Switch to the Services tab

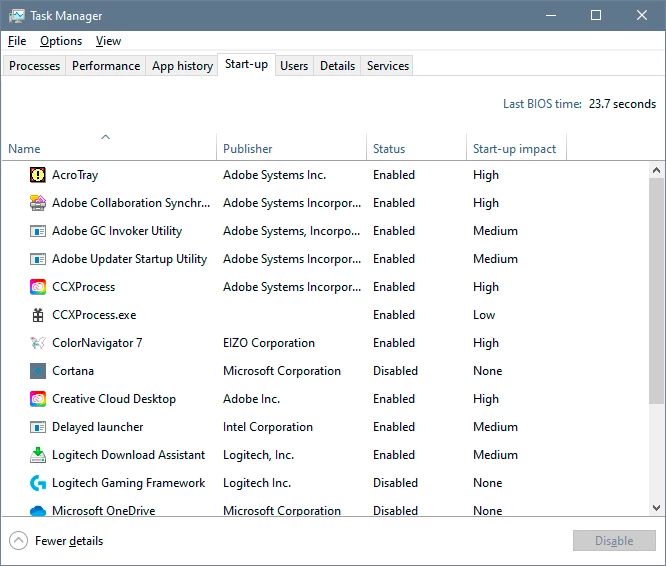388,66
